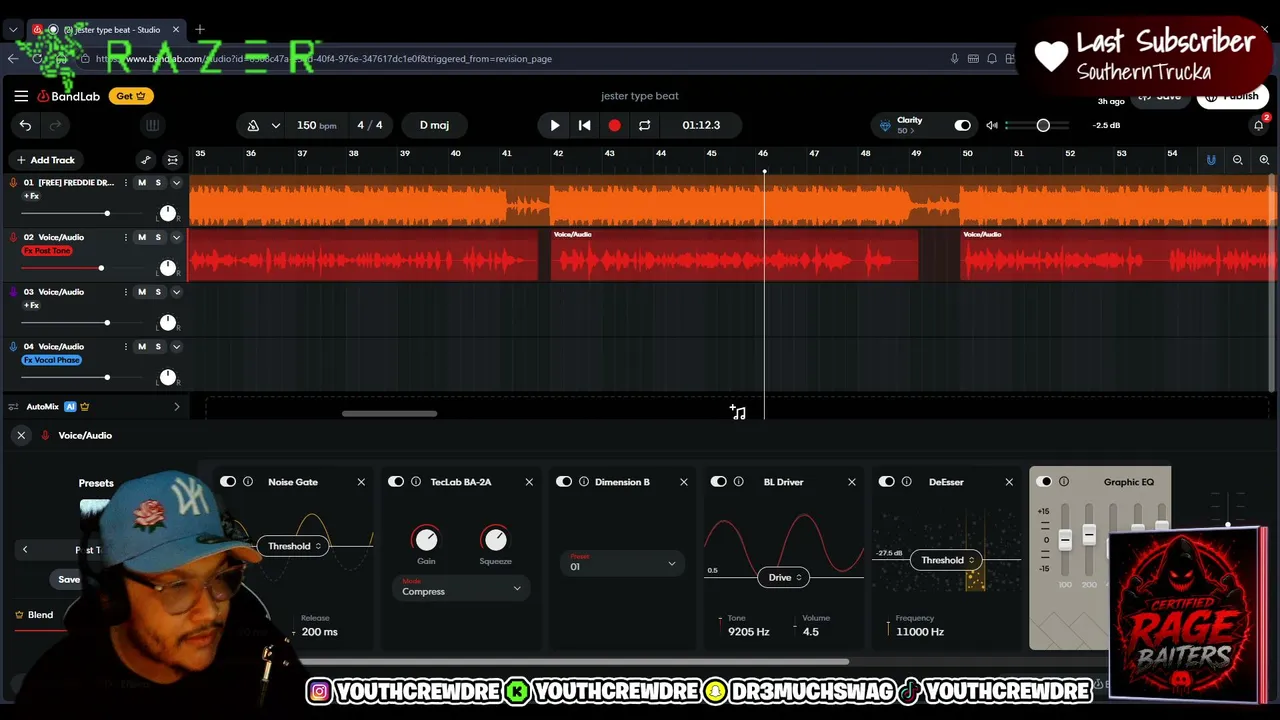Viewport: 1280px width, 720px height.
Task: Mute the master volume speaker icon
Action: [992, 125]
